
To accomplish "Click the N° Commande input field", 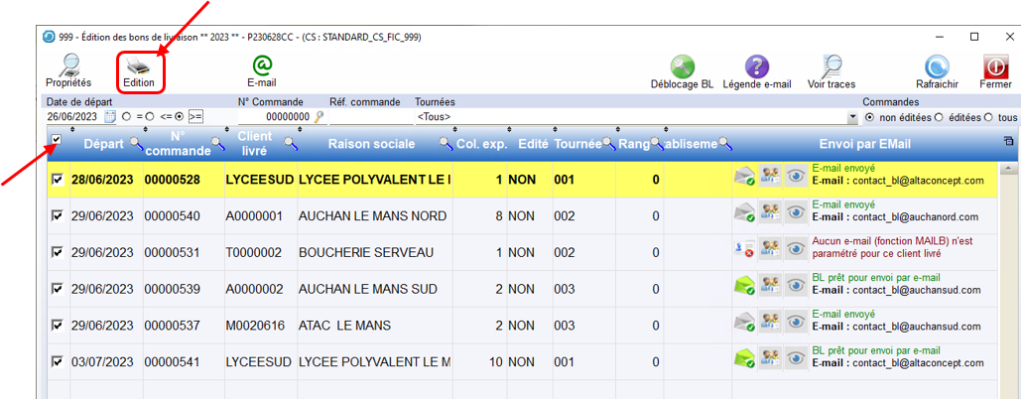I will (274, 117).
